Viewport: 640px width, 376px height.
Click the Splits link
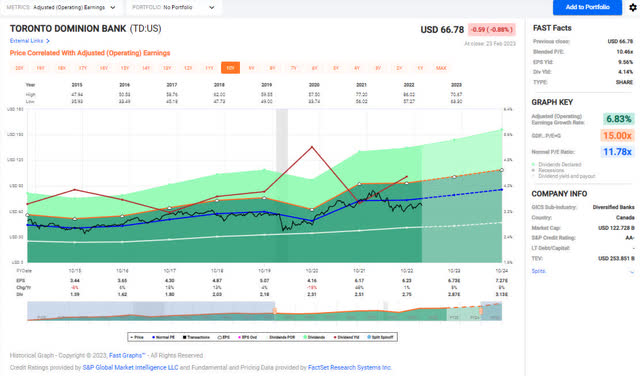point(538,271)
